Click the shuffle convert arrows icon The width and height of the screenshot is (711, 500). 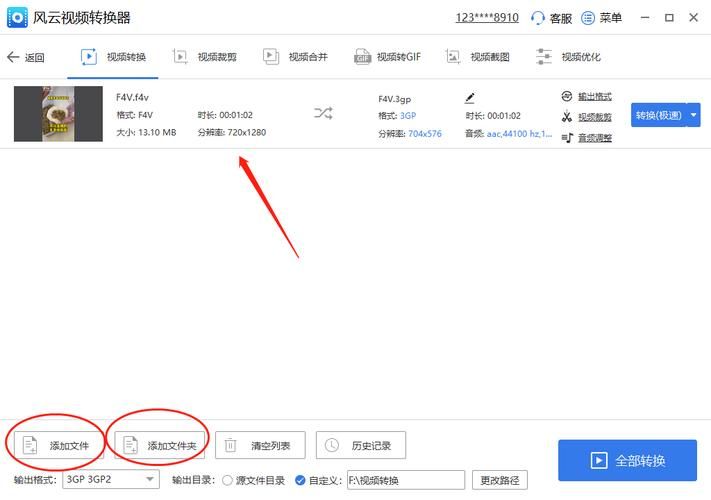(x=323, y=114)
